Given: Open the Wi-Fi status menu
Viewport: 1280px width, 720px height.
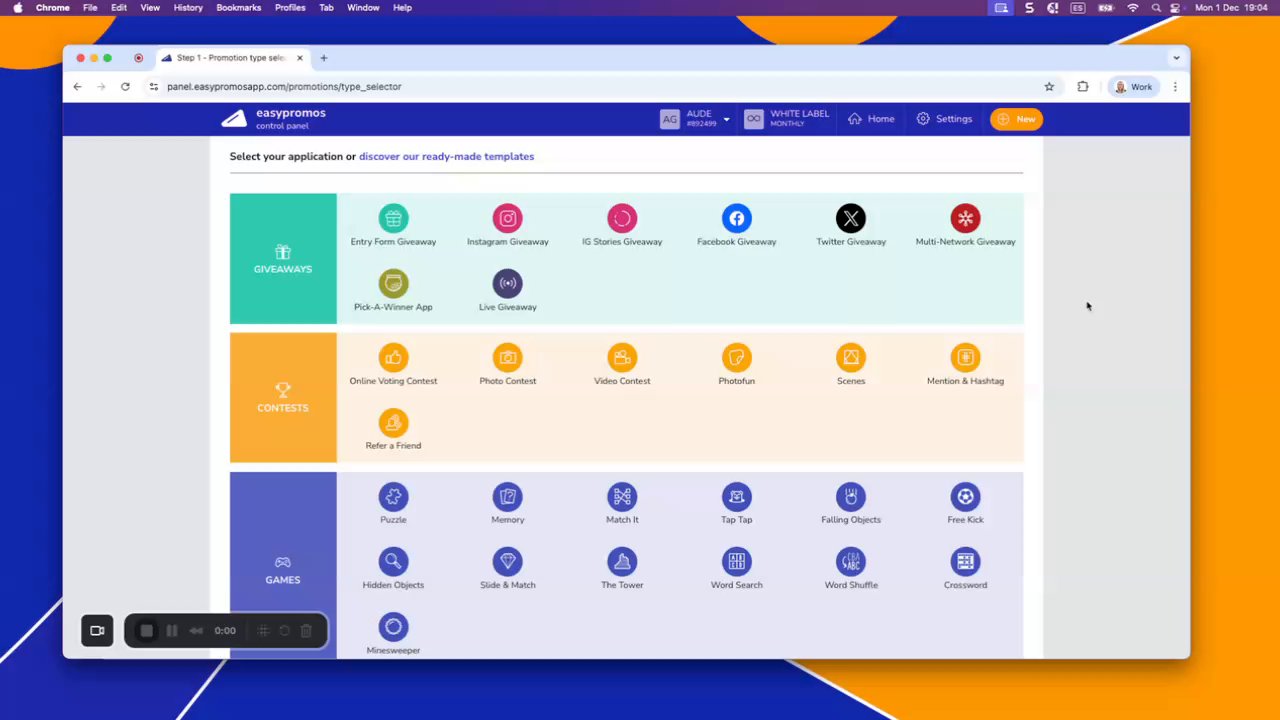Looking at the screenshot, I should pos(1132,7).
